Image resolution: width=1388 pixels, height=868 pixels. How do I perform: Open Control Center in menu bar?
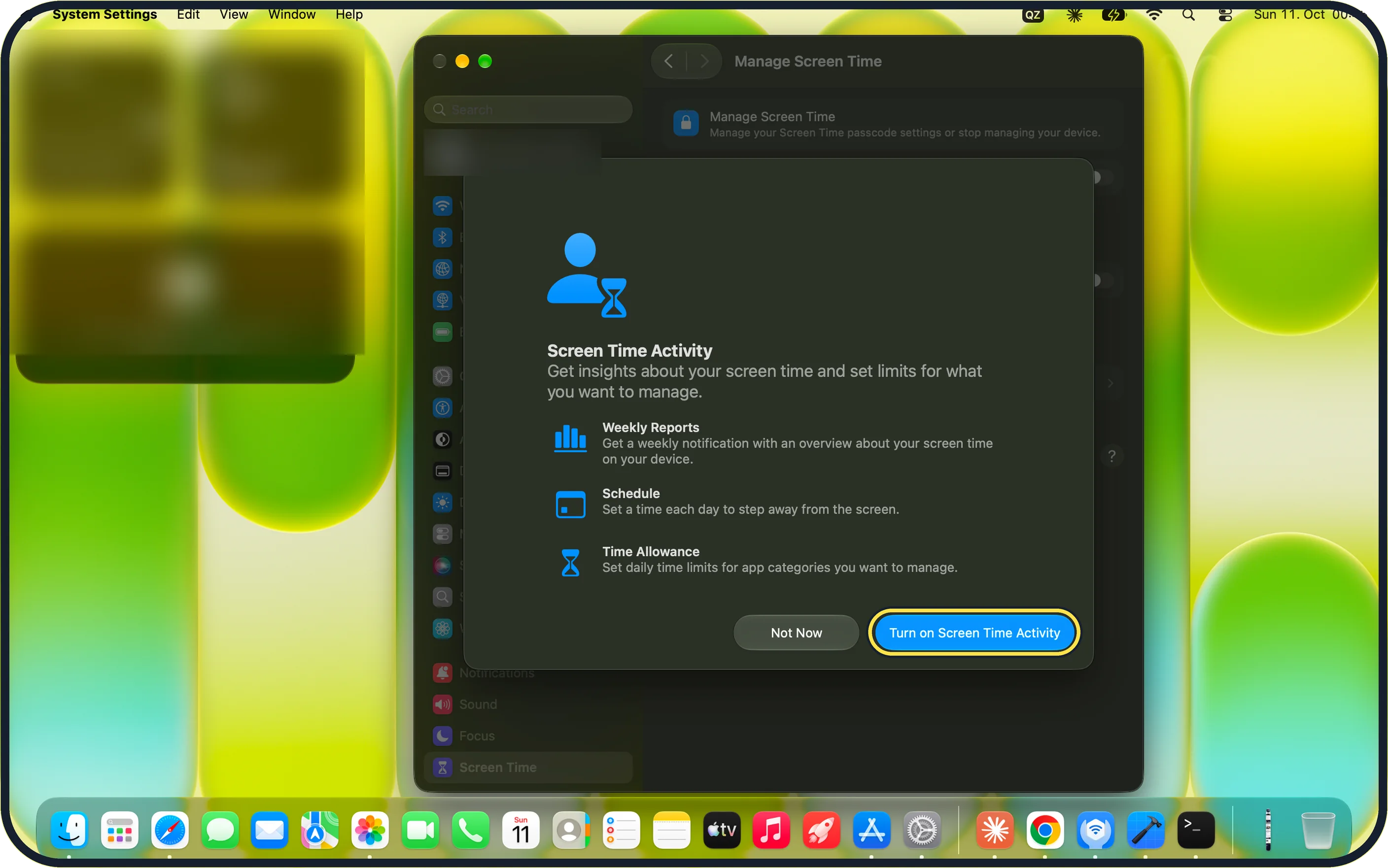(1225, 15)
